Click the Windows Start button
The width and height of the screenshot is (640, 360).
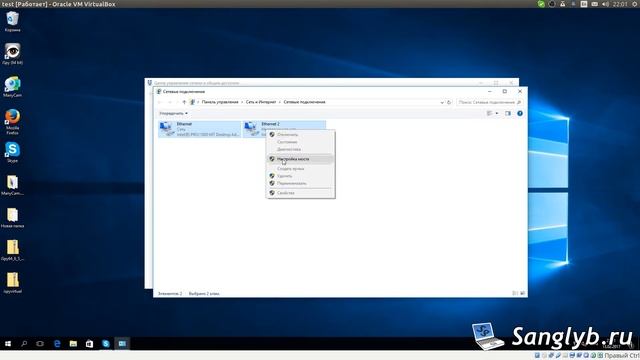(x=8, y=344)
